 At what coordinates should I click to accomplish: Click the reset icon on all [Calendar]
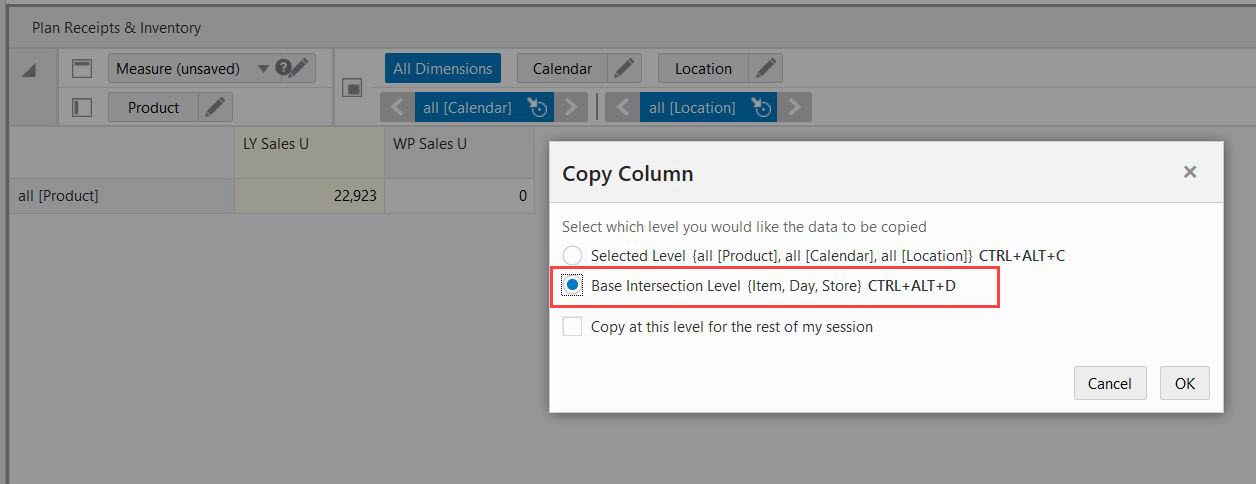click(538, 107)
